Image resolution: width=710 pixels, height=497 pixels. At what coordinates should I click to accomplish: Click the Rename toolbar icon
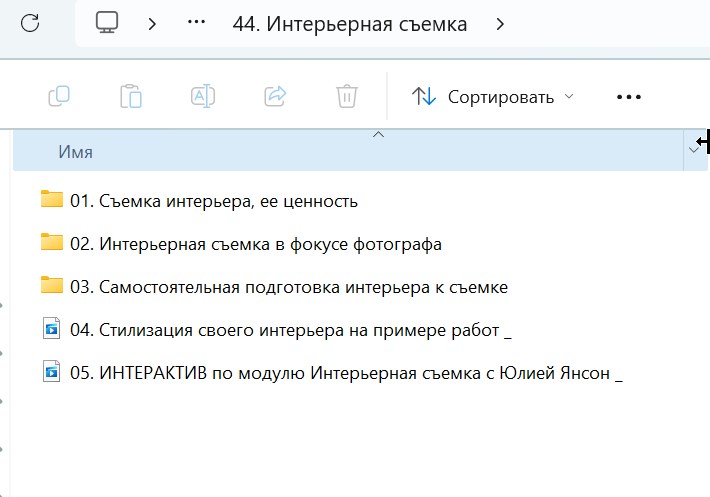pos(203,96)
